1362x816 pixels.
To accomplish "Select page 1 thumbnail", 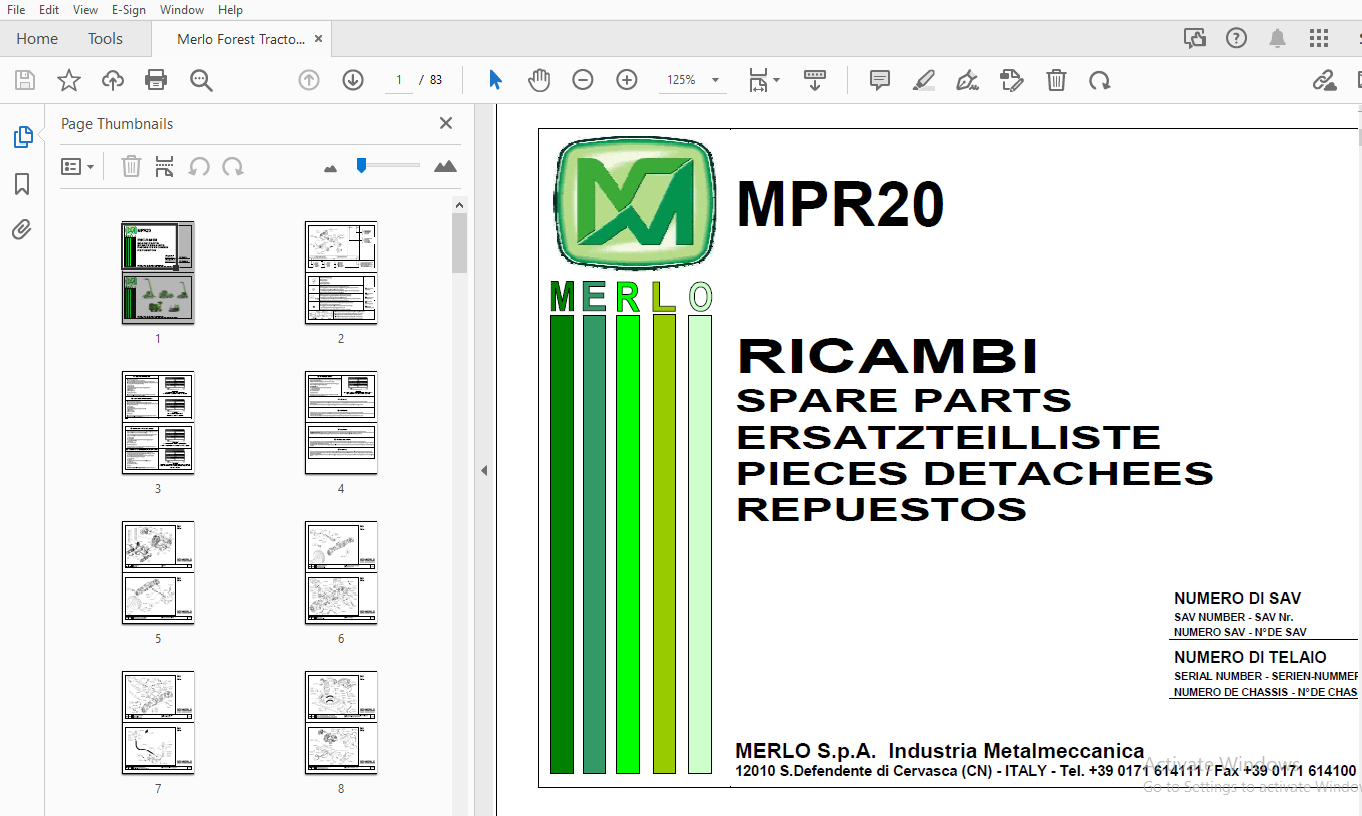I will point(158,272).
